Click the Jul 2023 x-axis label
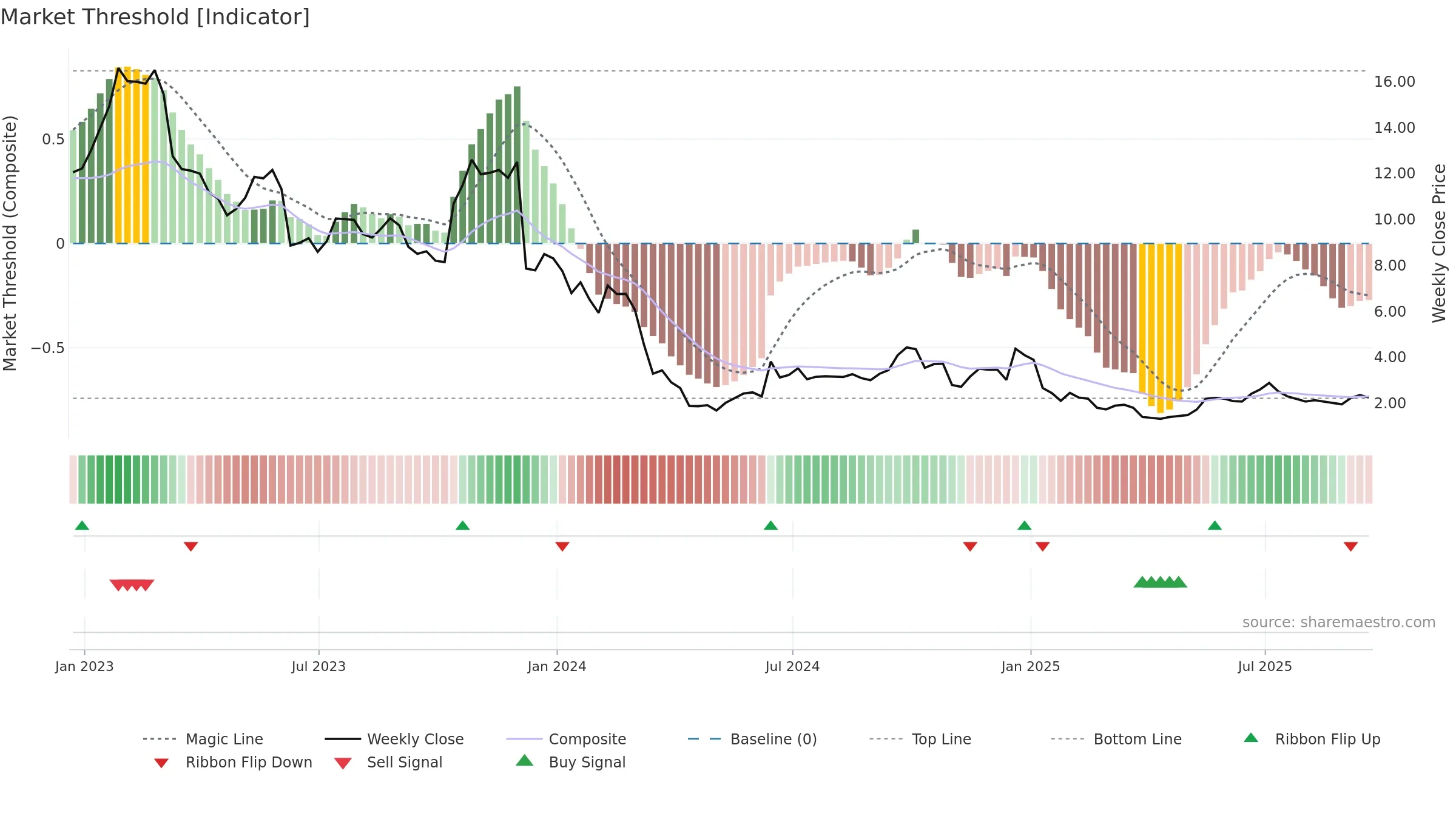1456x819 pixels. point(318,667)
